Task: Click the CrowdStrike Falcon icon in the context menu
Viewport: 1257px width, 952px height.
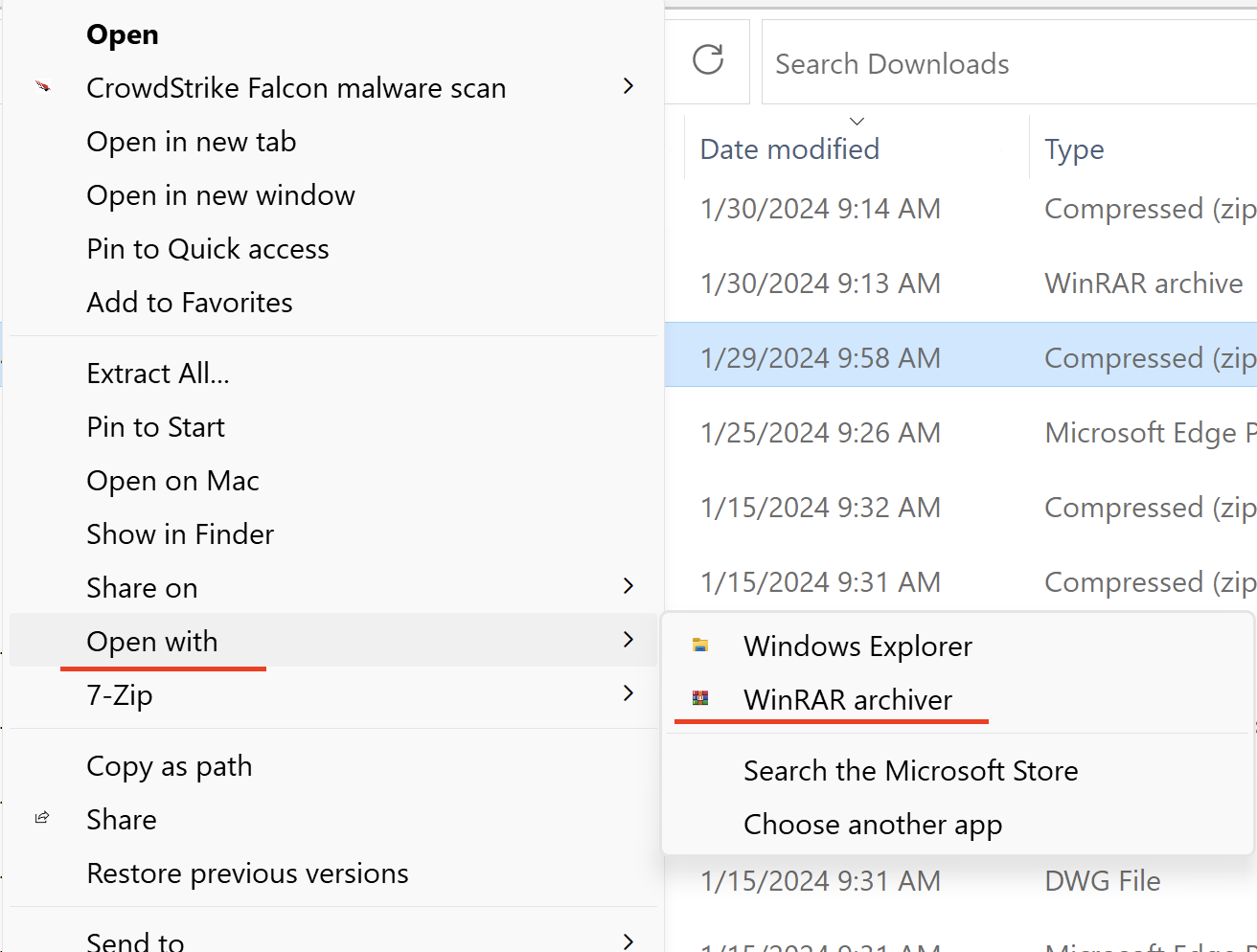Action: click(x=43, y=86)
